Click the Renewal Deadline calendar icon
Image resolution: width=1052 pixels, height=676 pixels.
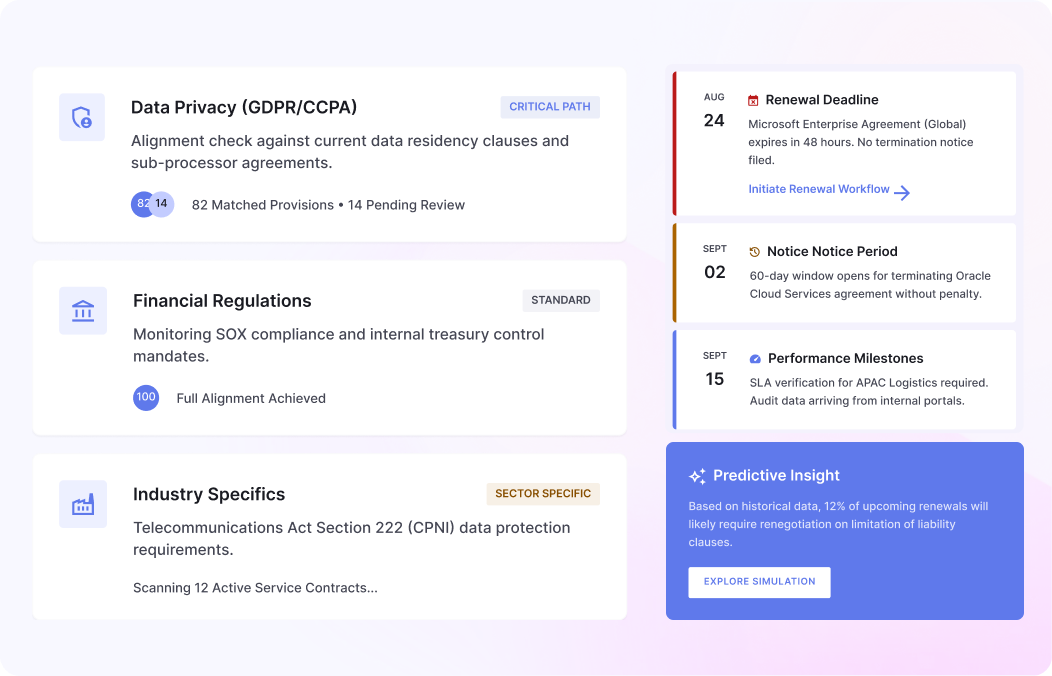tap(753, 101)
